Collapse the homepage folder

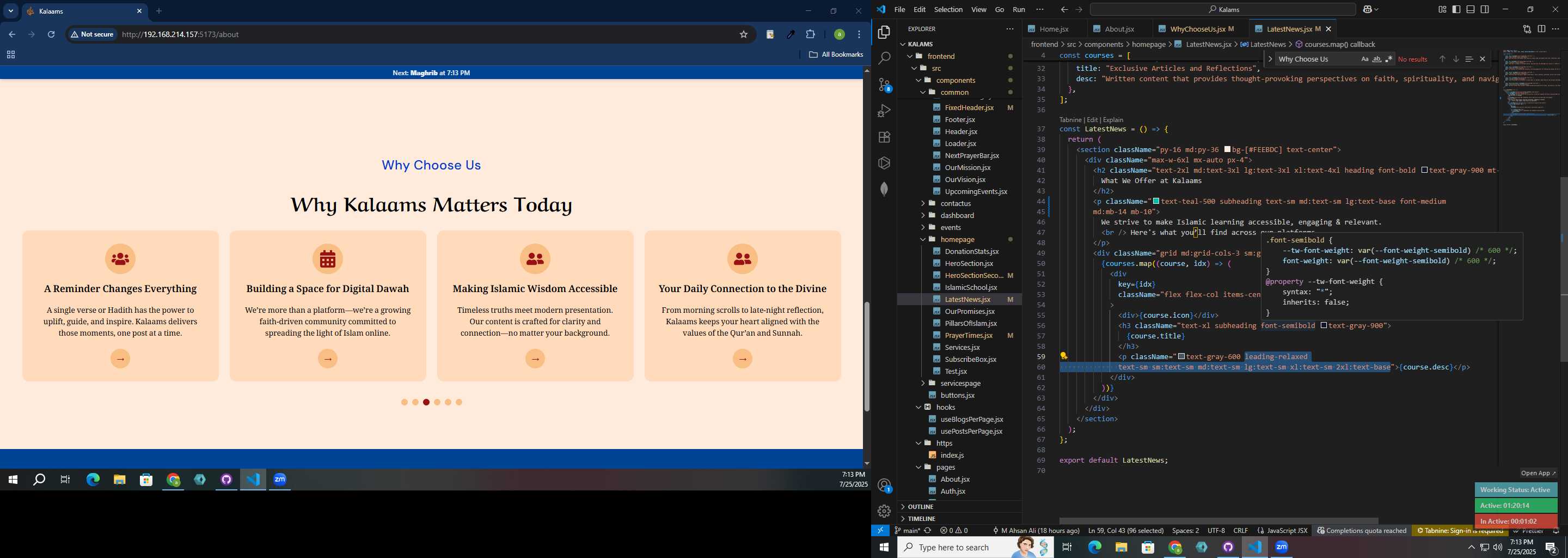click(x=959, y=239)
